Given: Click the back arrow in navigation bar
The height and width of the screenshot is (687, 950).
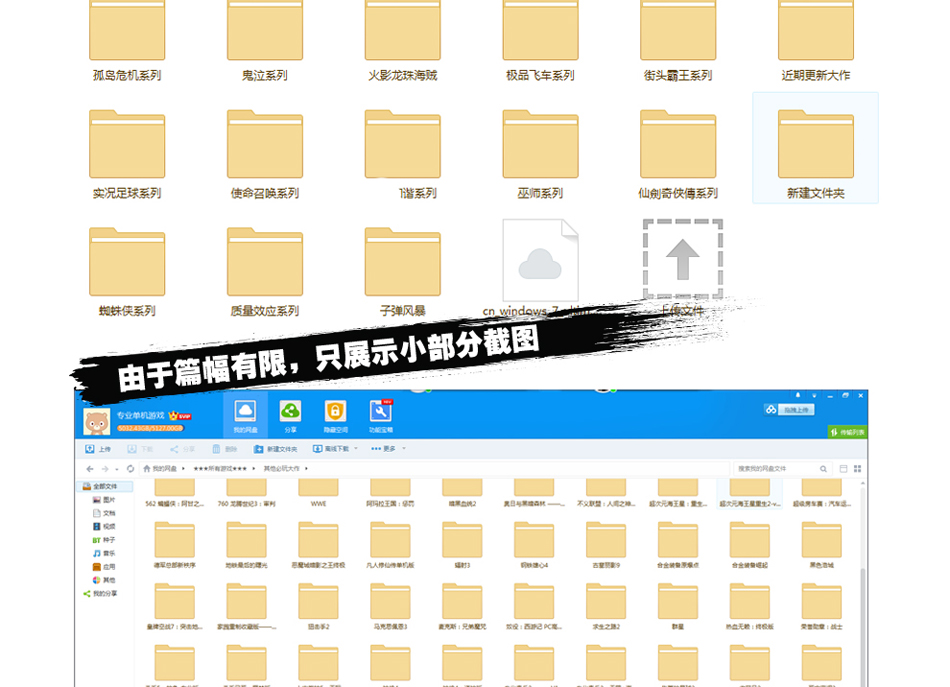Looking at the screenshot, I should tap(88, 468).
